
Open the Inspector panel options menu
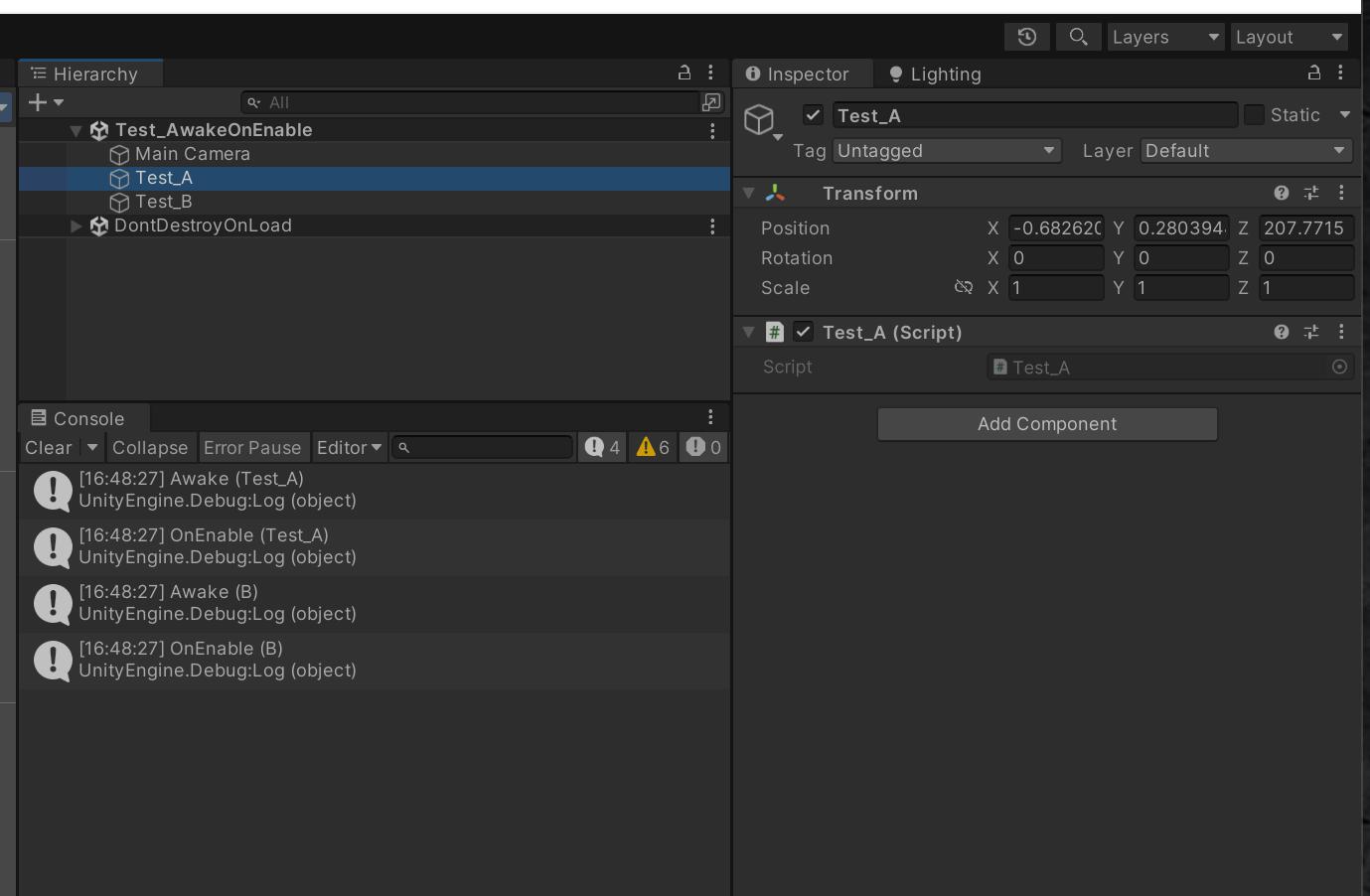(1340, 73)
